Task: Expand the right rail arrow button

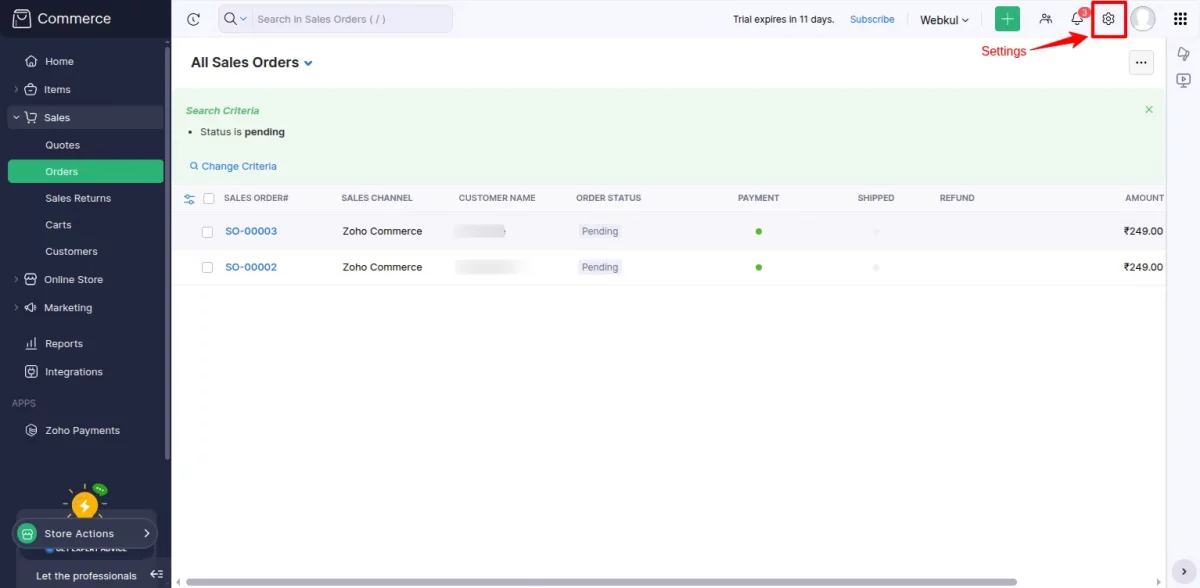Action: coord(1184,571)
